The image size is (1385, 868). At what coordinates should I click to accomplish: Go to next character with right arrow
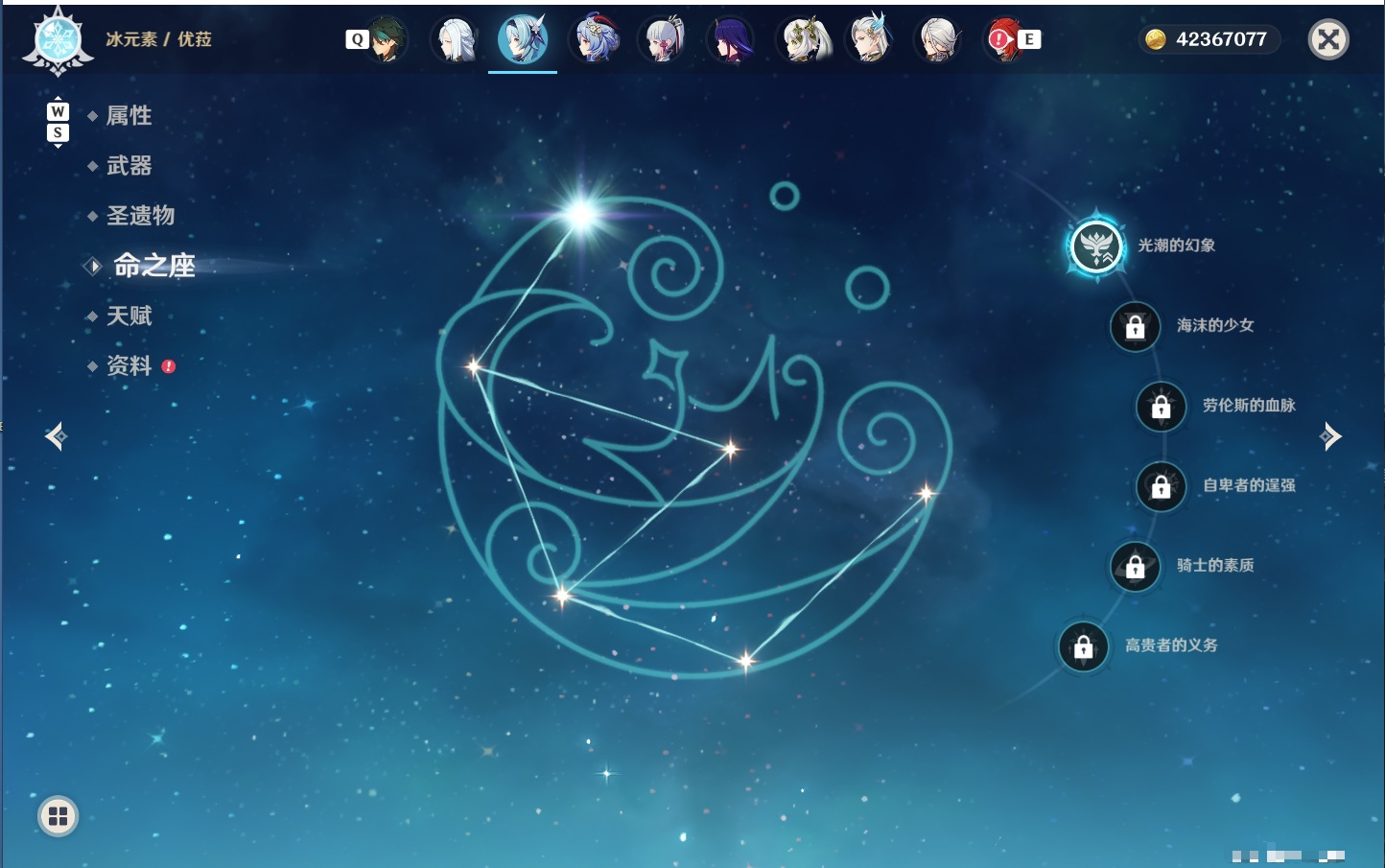click(1330, 436)
